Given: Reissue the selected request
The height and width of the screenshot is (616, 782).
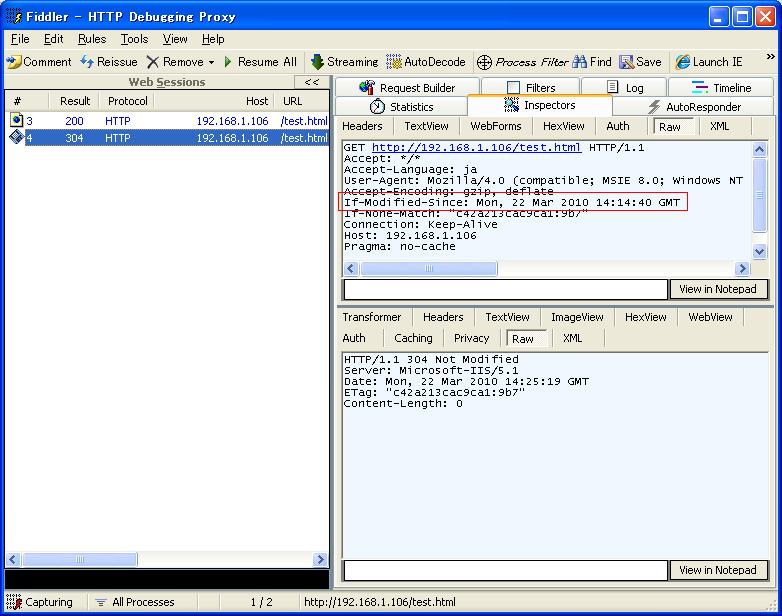Looking at the screenshot, I should point(109,62).
